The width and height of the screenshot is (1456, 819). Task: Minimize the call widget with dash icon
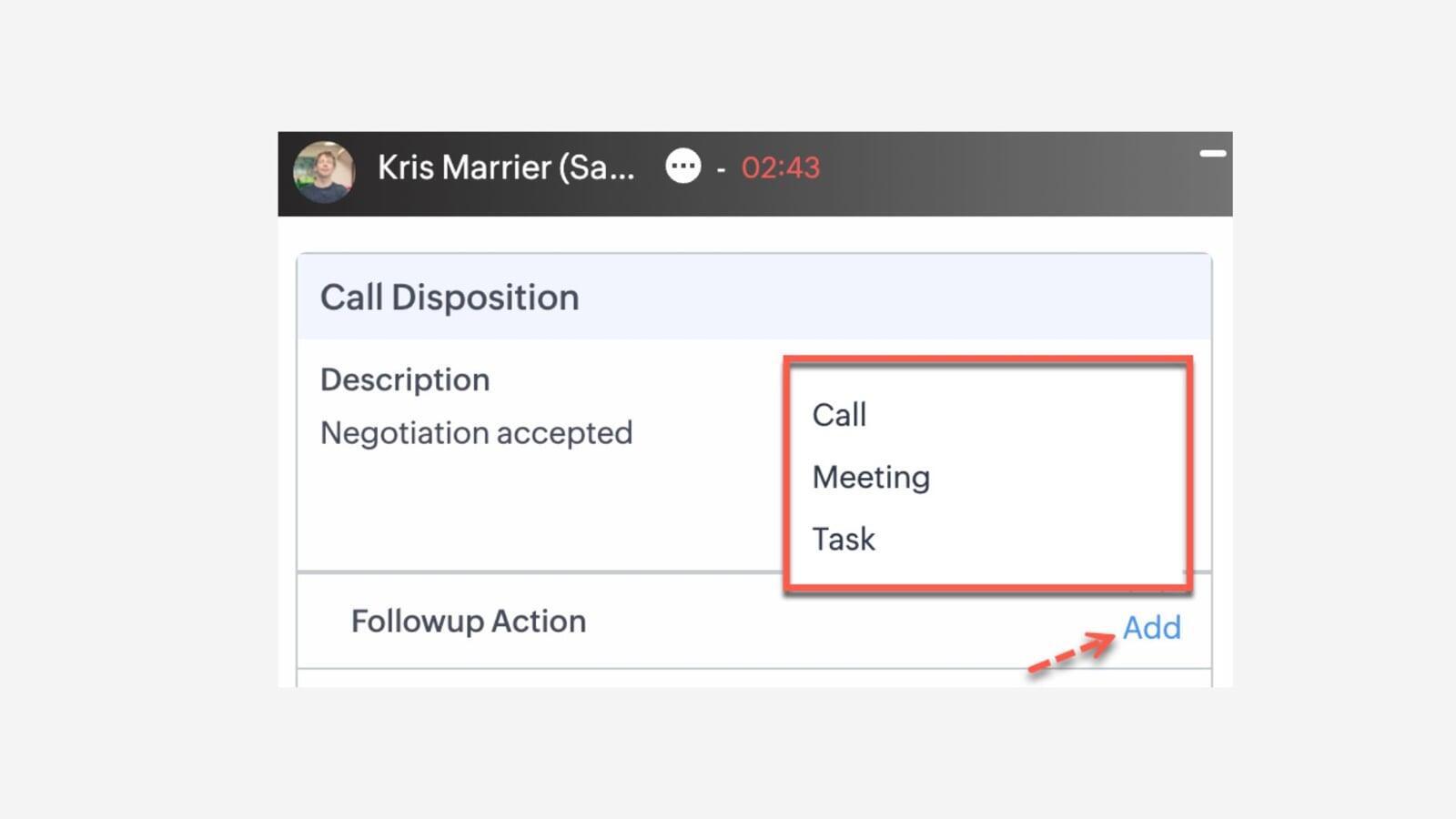click(1212, 154)
